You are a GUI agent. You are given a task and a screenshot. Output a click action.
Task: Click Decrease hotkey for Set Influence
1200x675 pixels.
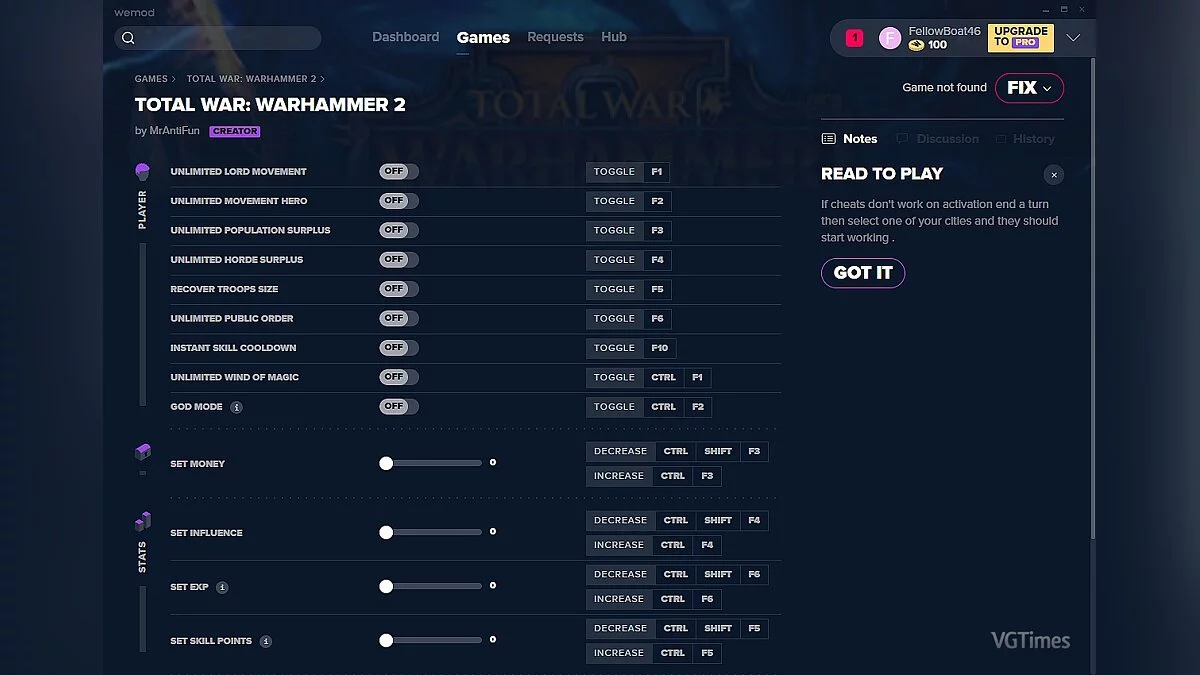coord(620,521)
